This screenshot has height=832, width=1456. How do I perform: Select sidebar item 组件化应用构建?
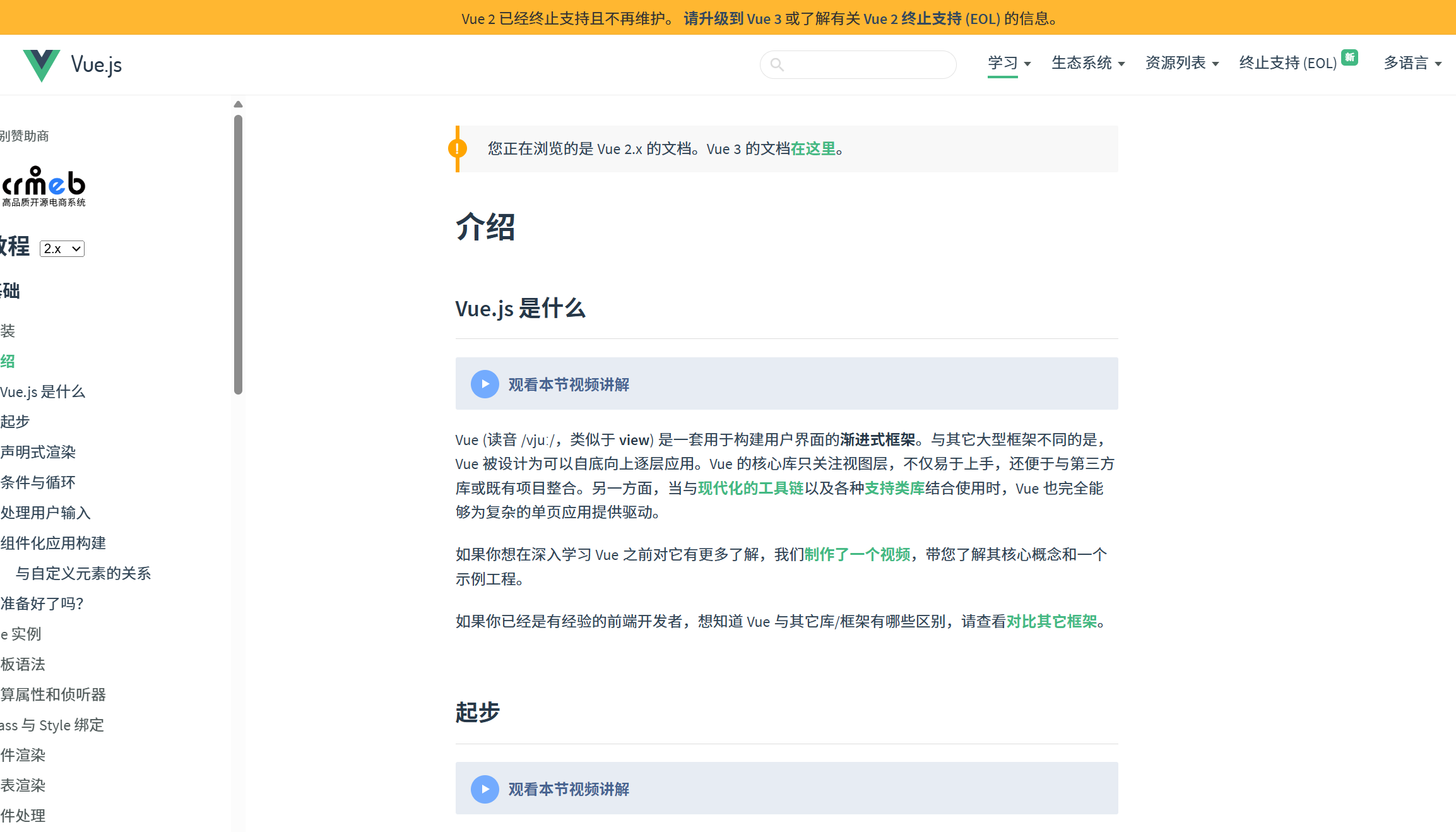click(53, 543)
